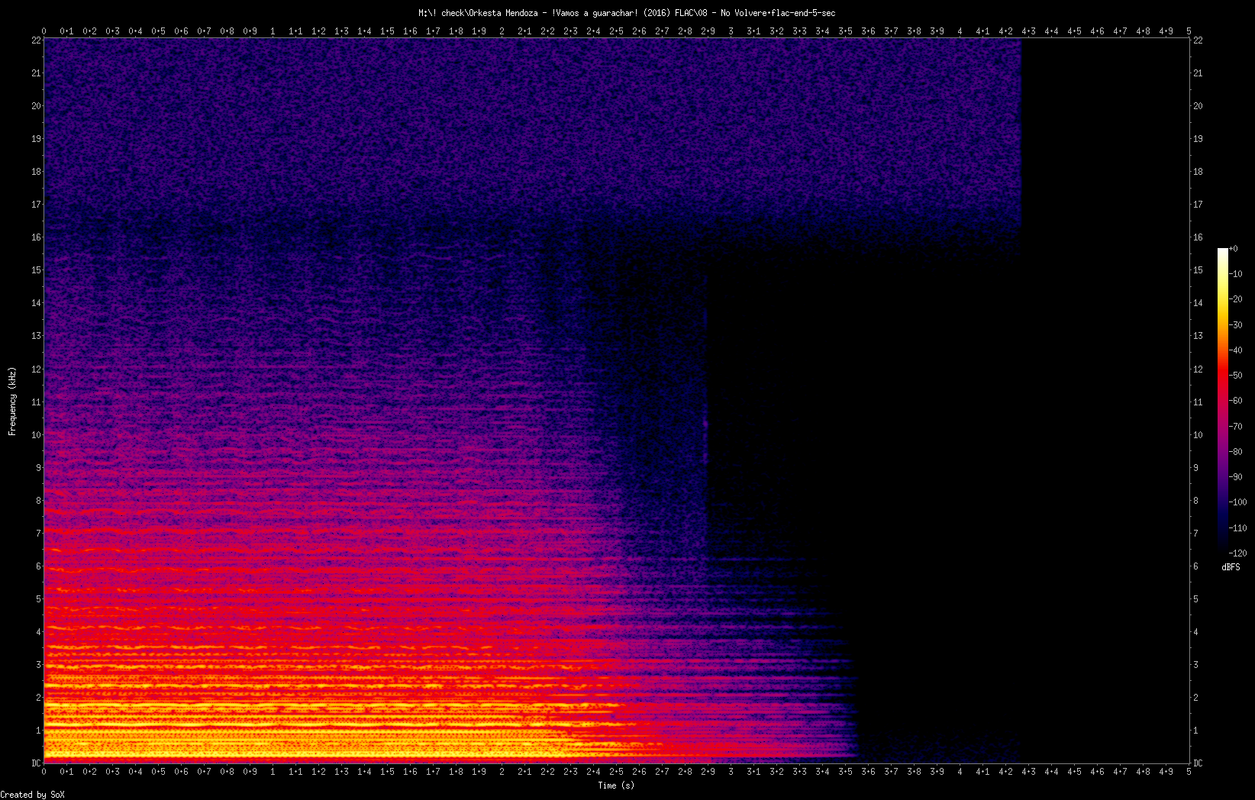Viewport: 1255px width, 800px height.
Task: Click the '2' second tick on the top time axis
Action: click(x=502, y=31)
